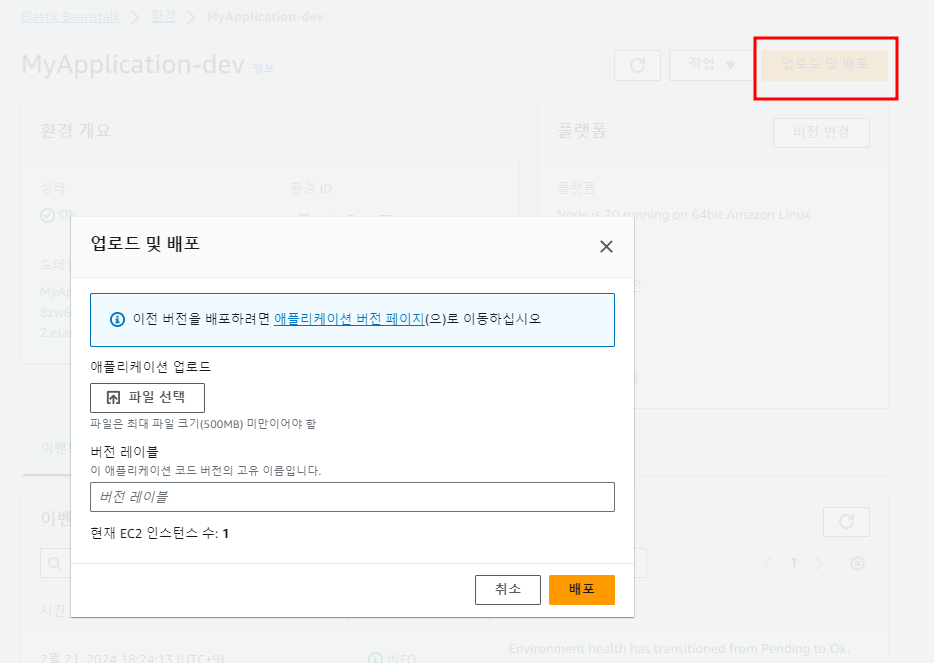This screenshot has width=934, height=663.
Task: Click the 업로드 및 배포 button at top right
Action: click(x=824, y=65)
